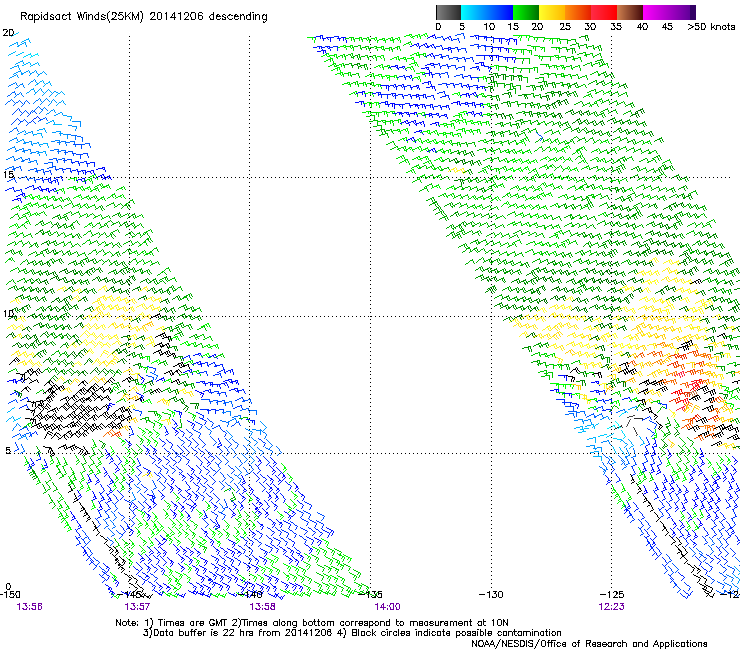This screenshot has height=650, width=740.
Task: Click the latitude label '15'
Action: point(8,175)
